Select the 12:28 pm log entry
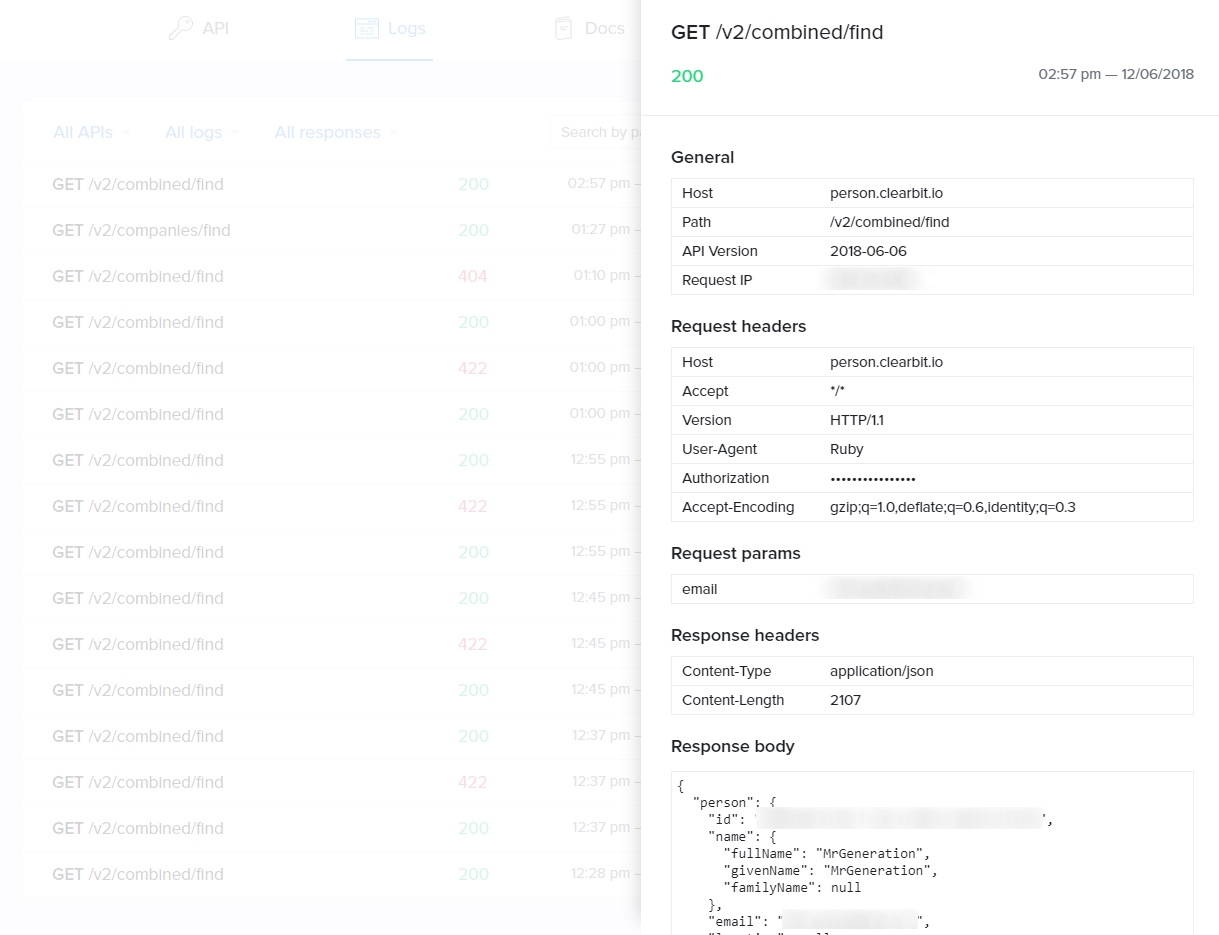The width and height of the screenshot is (1219, 935). pyautogui.click(x=331, y=874)
